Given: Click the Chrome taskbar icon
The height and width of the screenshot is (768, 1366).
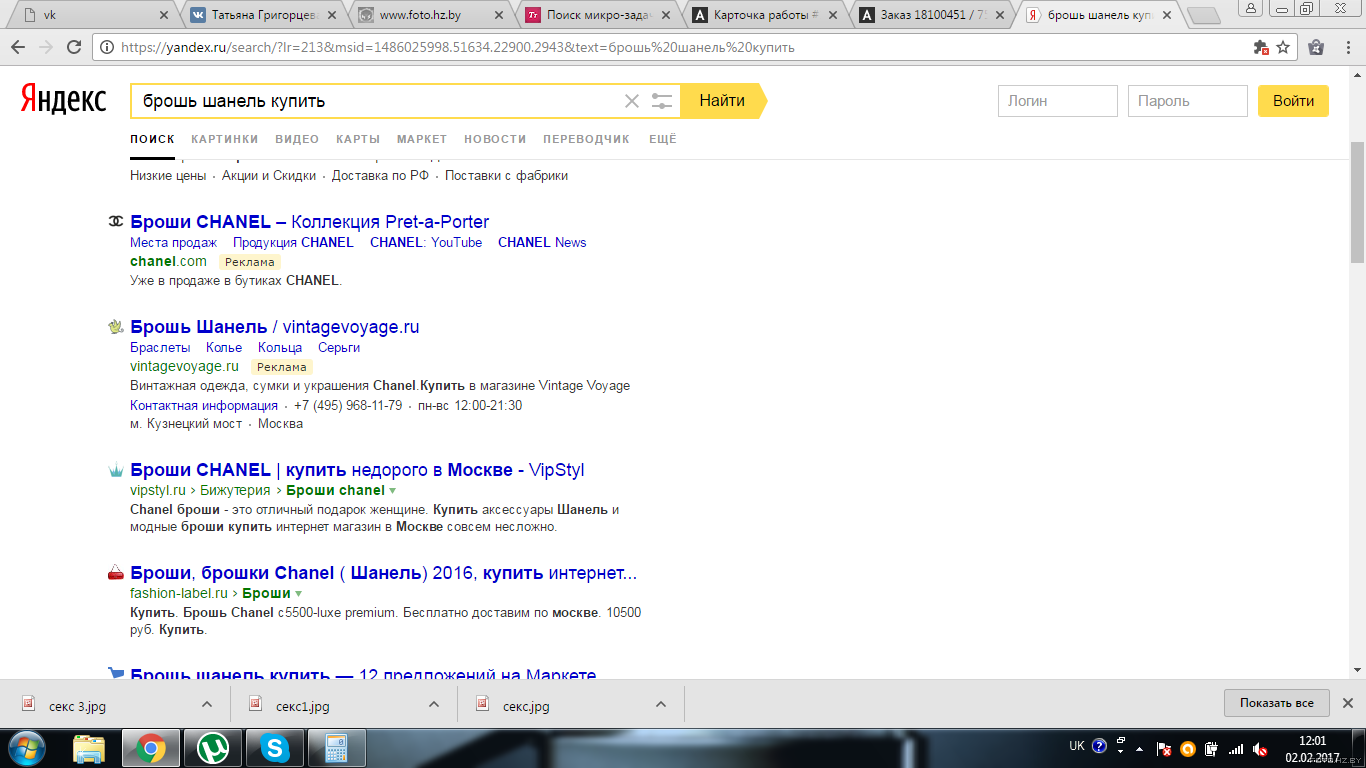Looking at the screenshot, I should tap(151, 748).
